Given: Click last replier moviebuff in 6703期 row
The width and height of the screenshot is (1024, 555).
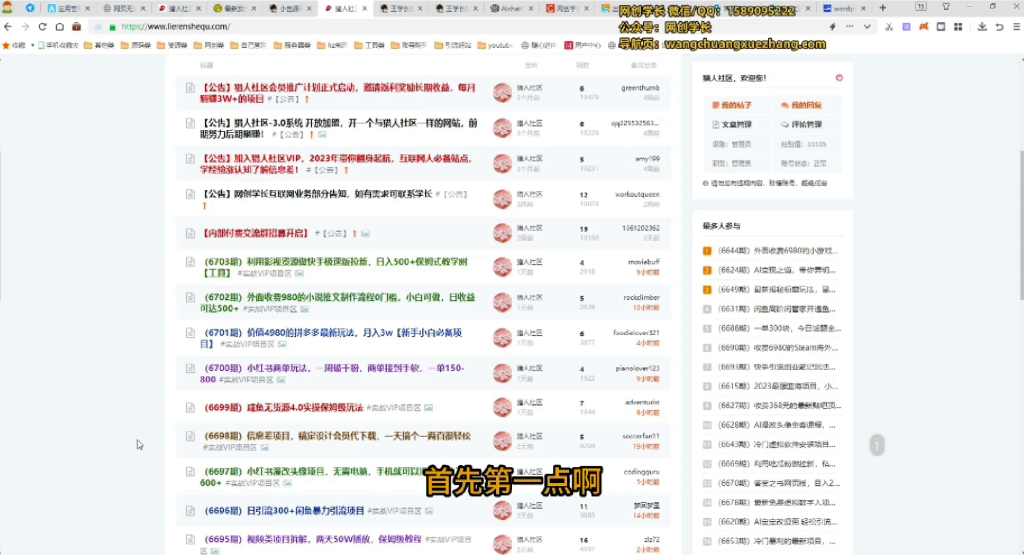Looking at the screenshot, I should coord(643,262).
